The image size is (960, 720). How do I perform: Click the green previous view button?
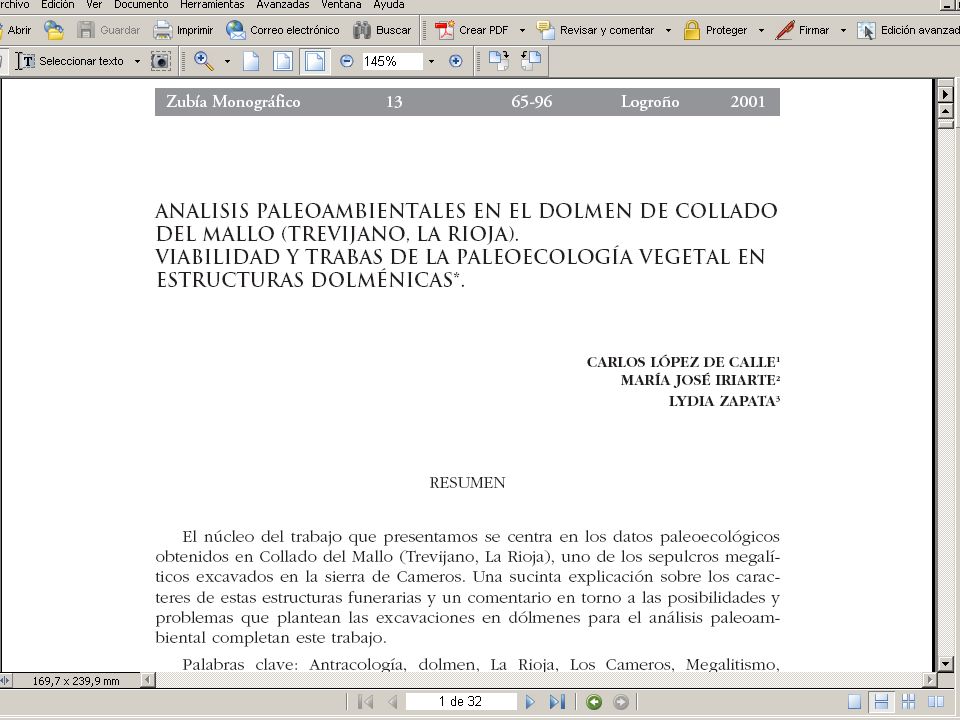click(594, 702)
